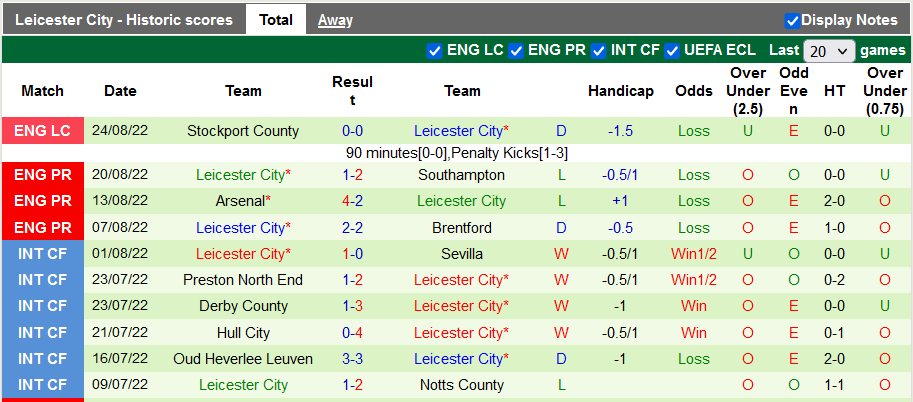The width and height of the screenshot is (913, 402).
Task: Click the 4-2 Arsenal match score
Action: pyautogui.click(x=352, y=201)
